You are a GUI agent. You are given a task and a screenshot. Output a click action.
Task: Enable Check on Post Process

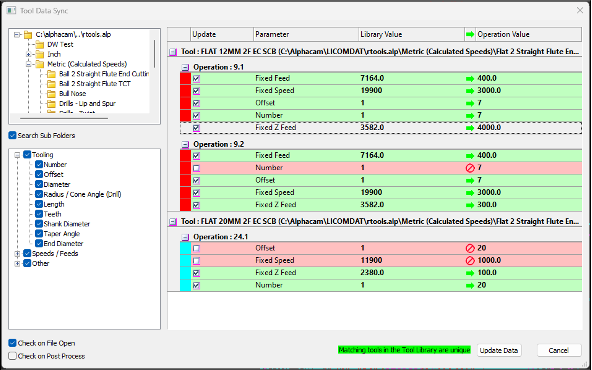click(x=12, y=356)
